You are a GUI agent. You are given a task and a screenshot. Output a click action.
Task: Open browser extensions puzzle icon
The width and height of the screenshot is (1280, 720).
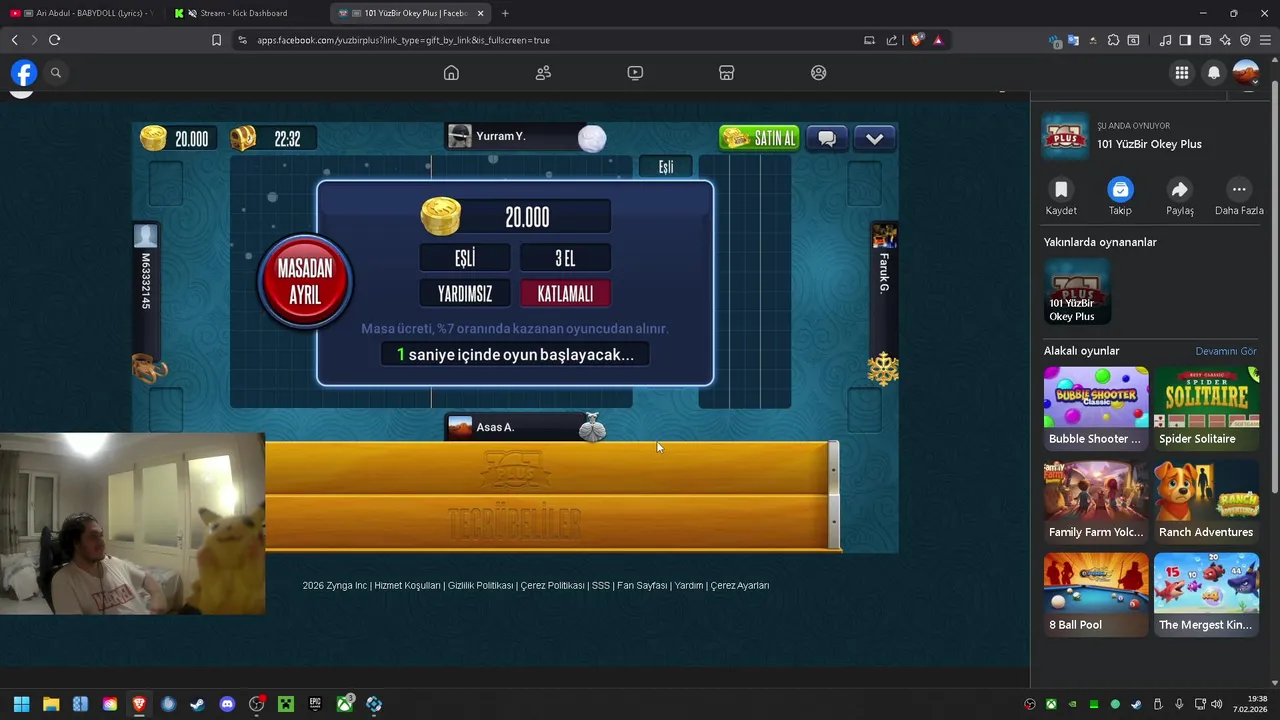(1113, 40)
